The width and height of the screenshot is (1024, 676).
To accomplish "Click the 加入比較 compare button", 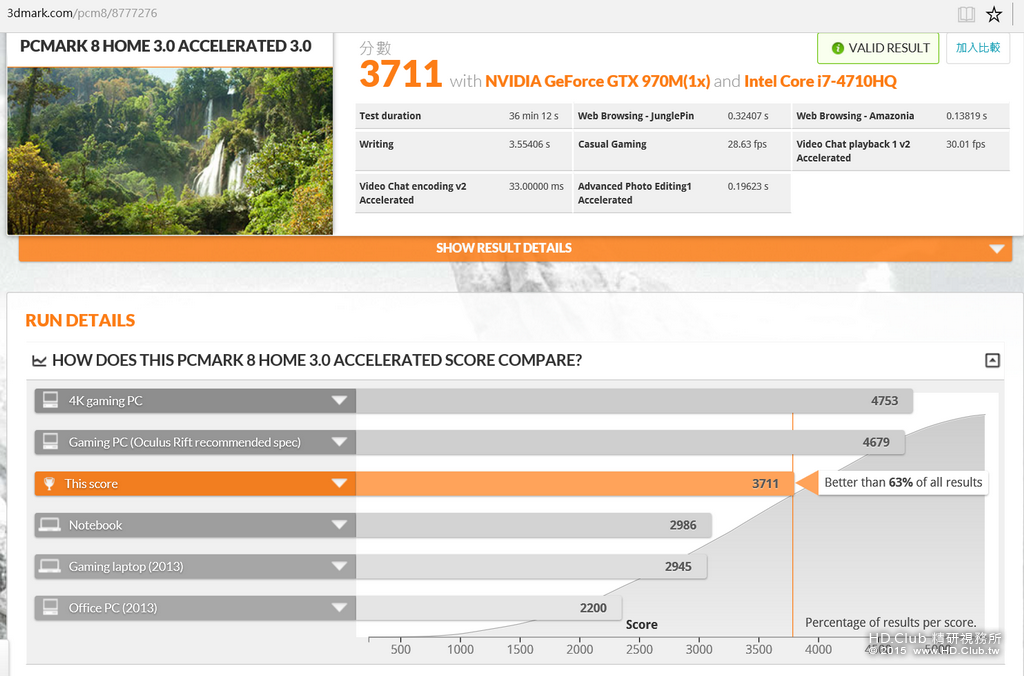I will [978, 48].
